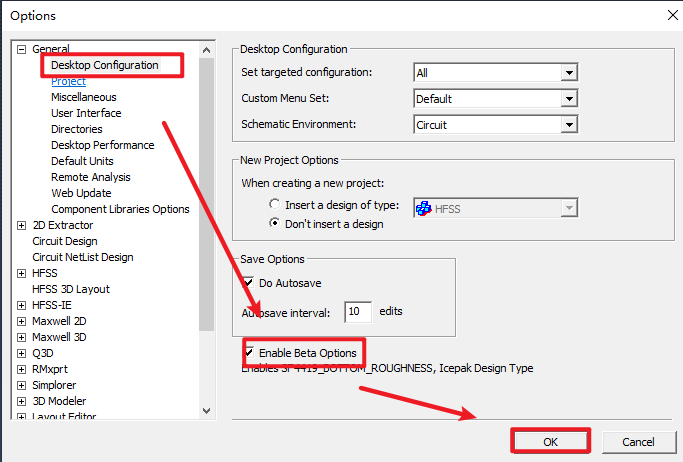
Task: Select the Directories entry
Action: click(77, 129)
